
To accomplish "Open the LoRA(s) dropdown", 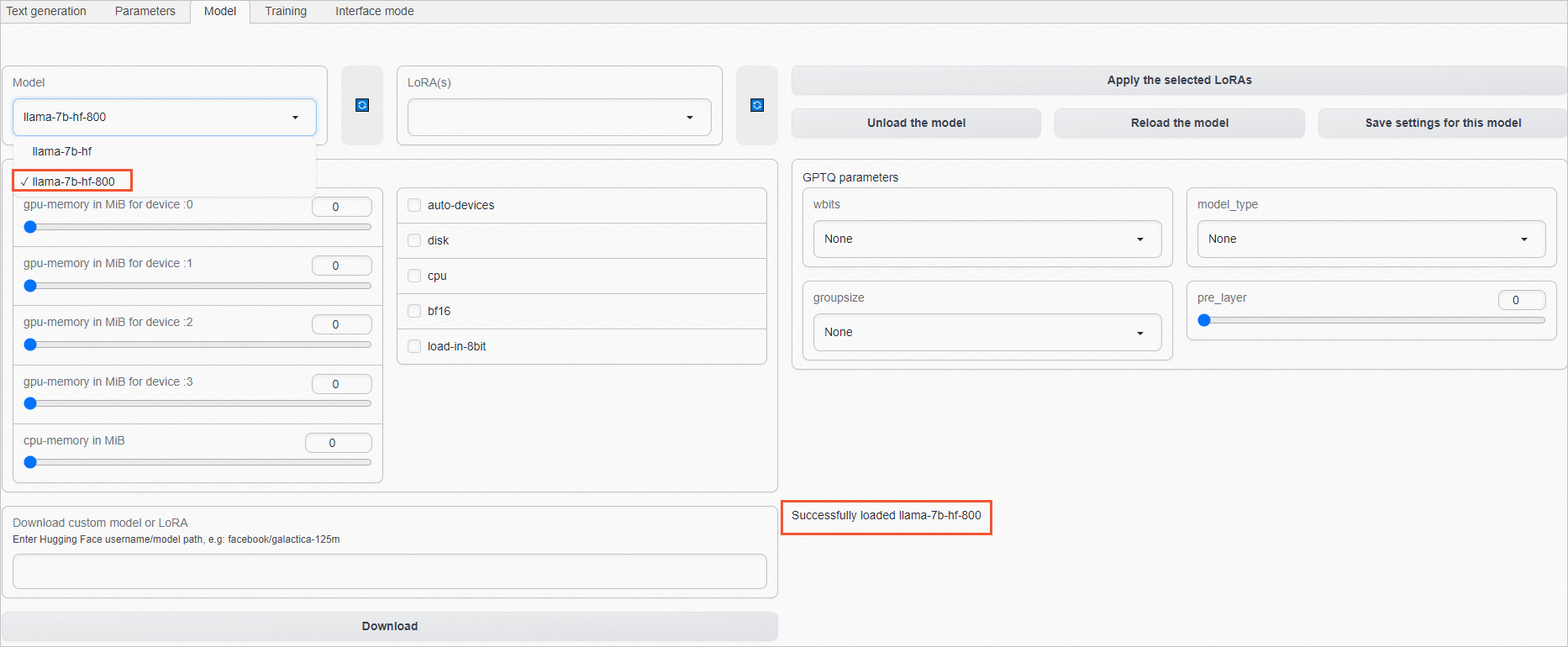I will pyautogui.click(x=560, y=117).
